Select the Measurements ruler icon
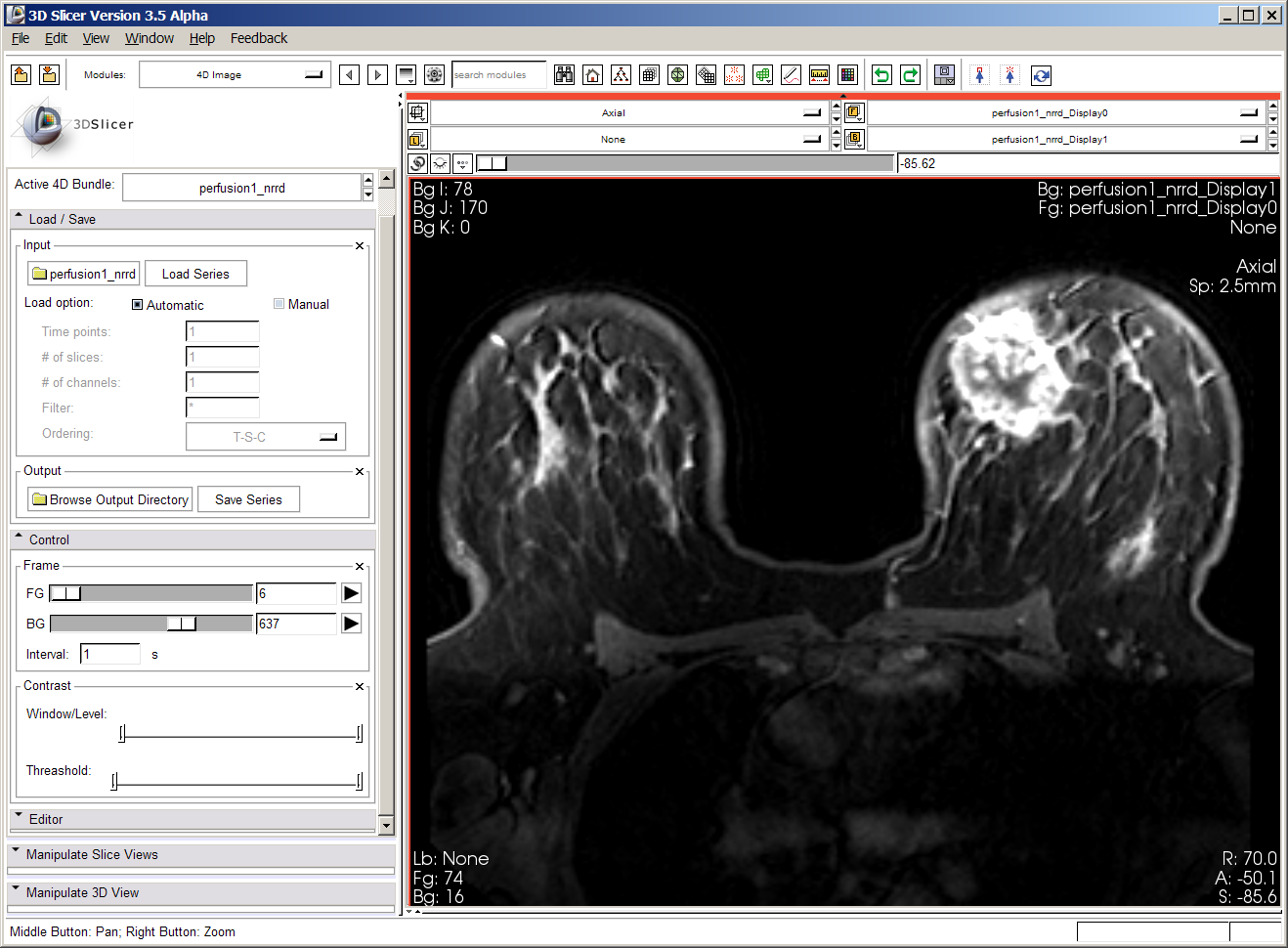This screenshot has height=948, width=1288. tap(819, 74)
